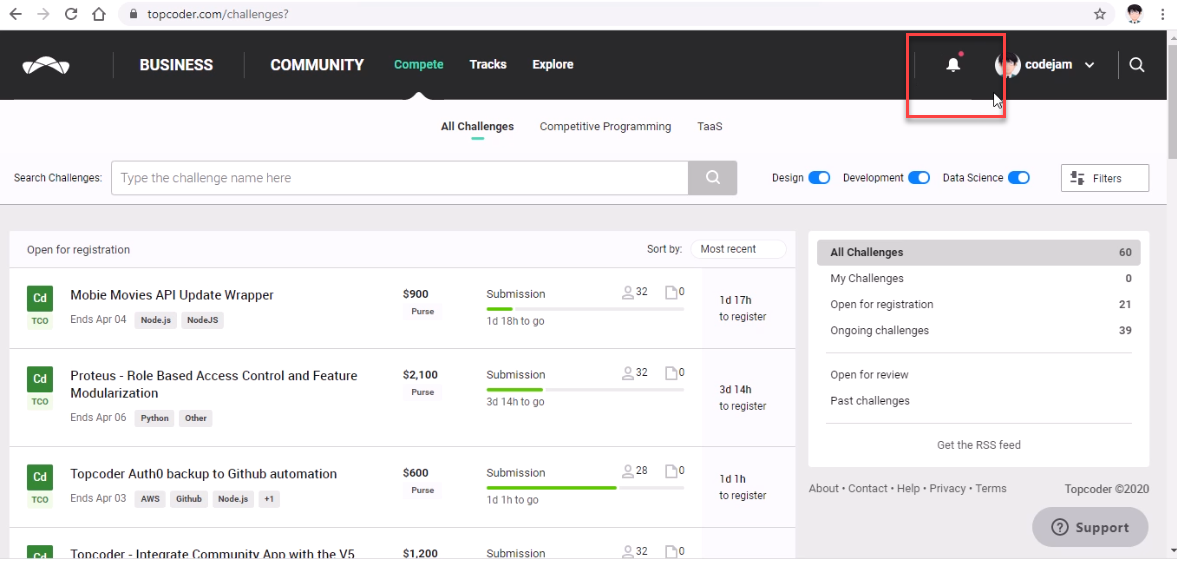The width and height of the screenshot is (1177, 563).
Task: Click the Support button
Action: [1090, 527]
